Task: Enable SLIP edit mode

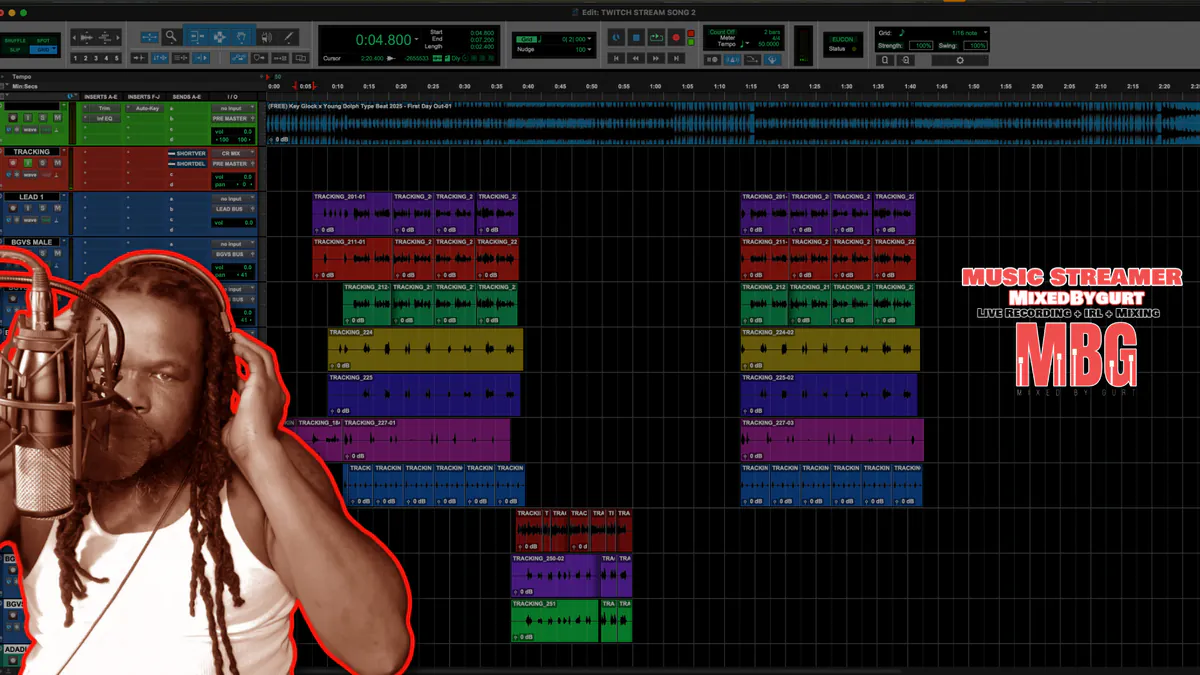Action: click(15, 50)
